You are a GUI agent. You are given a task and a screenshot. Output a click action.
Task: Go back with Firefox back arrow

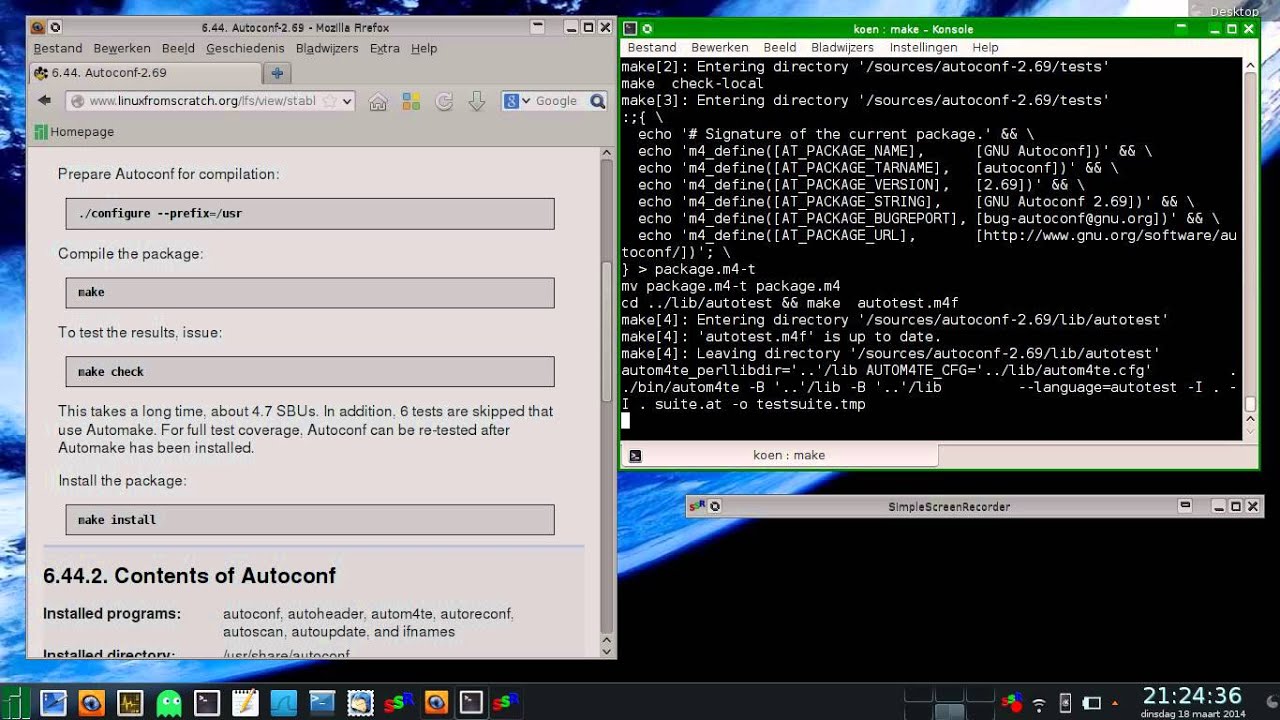point(44,100)
